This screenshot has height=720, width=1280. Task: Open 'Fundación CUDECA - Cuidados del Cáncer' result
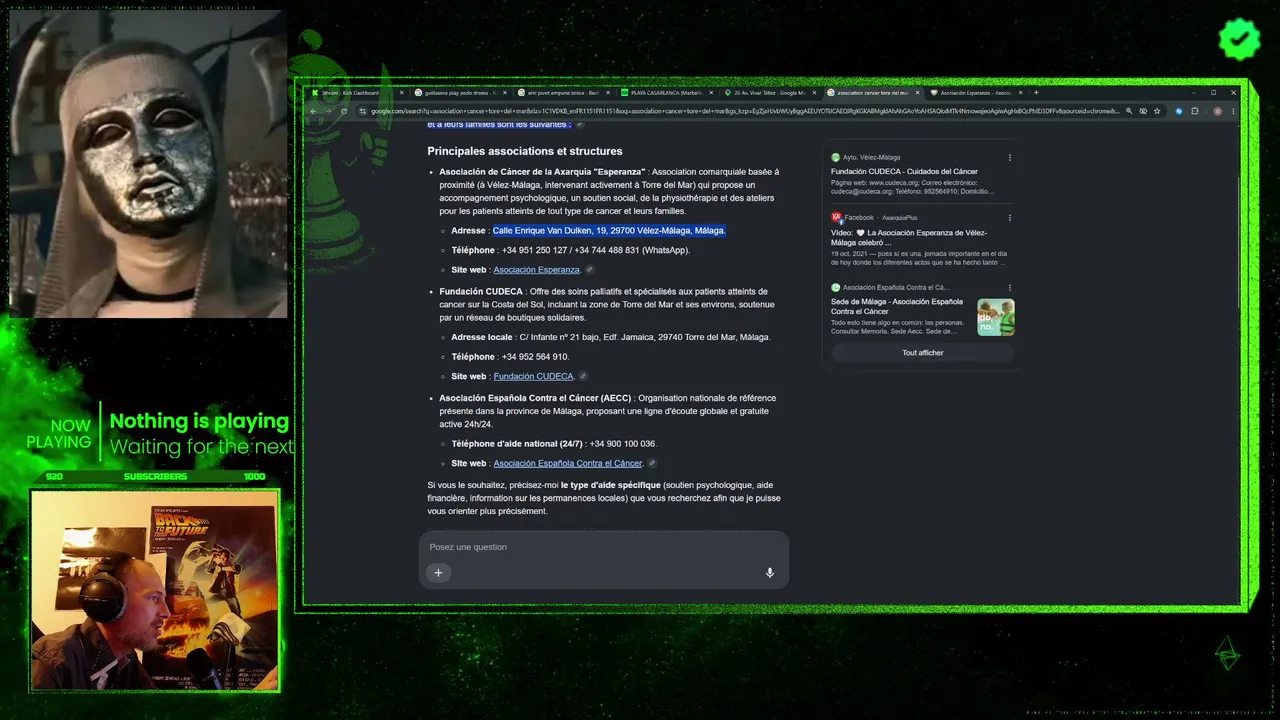[904, 172]
